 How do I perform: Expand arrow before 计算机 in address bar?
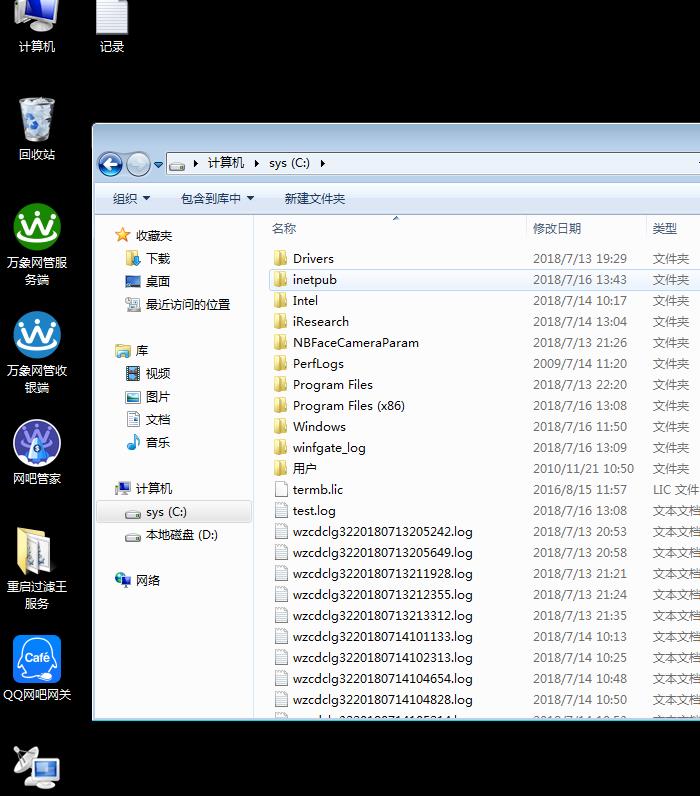pos(196,163)
